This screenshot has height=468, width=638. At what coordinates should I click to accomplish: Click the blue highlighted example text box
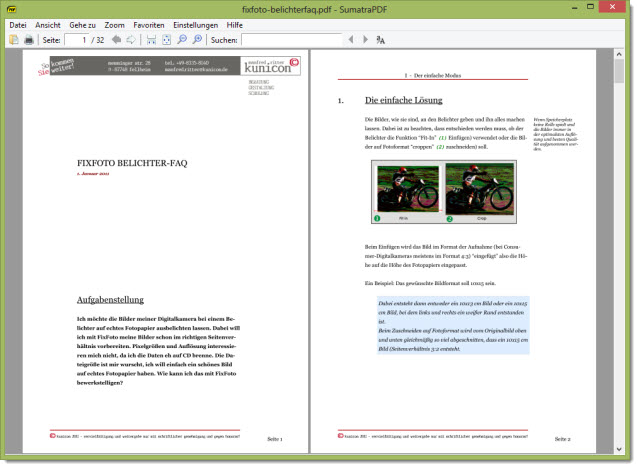pyautogui.click(x=453, y=326)
